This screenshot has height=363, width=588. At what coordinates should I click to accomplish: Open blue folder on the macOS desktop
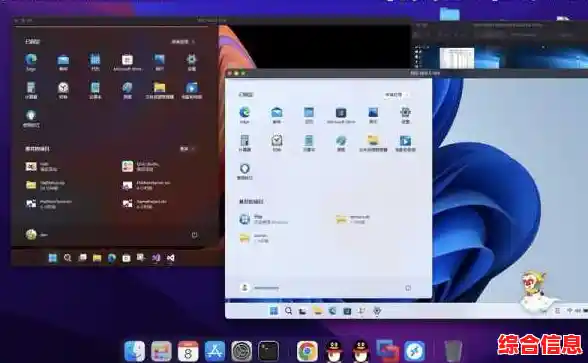[449, 14]
